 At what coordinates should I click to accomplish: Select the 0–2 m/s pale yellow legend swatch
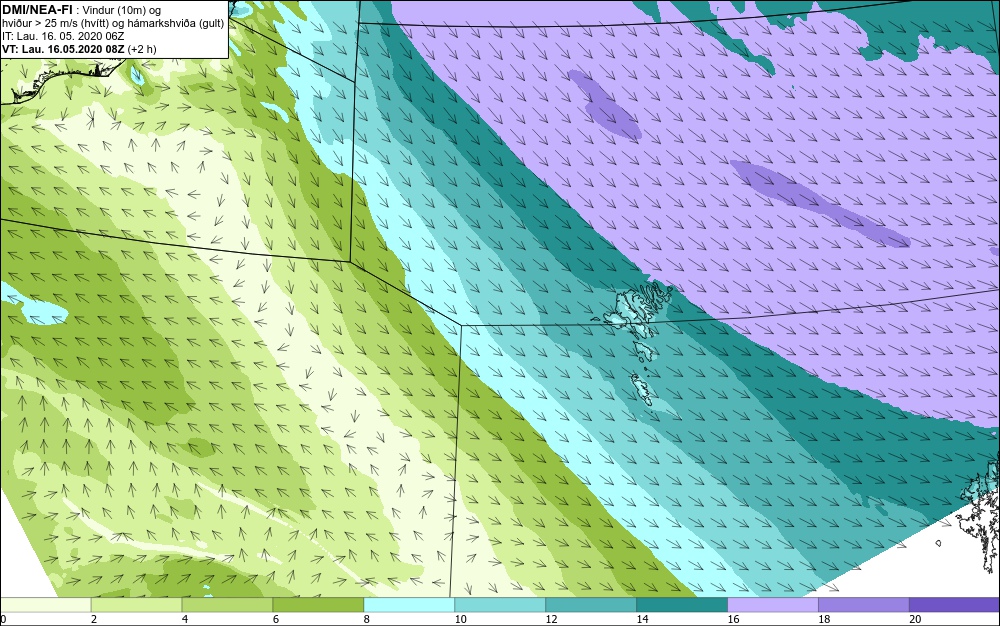coord(45,604)
